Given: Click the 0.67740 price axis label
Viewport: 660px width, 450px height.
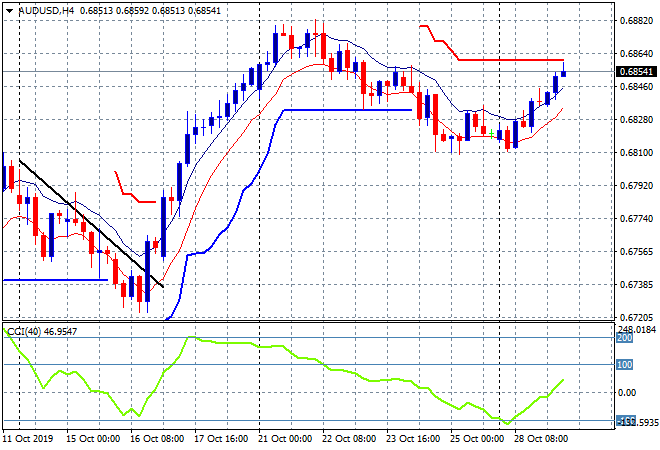Looking at the screenshot, I should [637, 218].
